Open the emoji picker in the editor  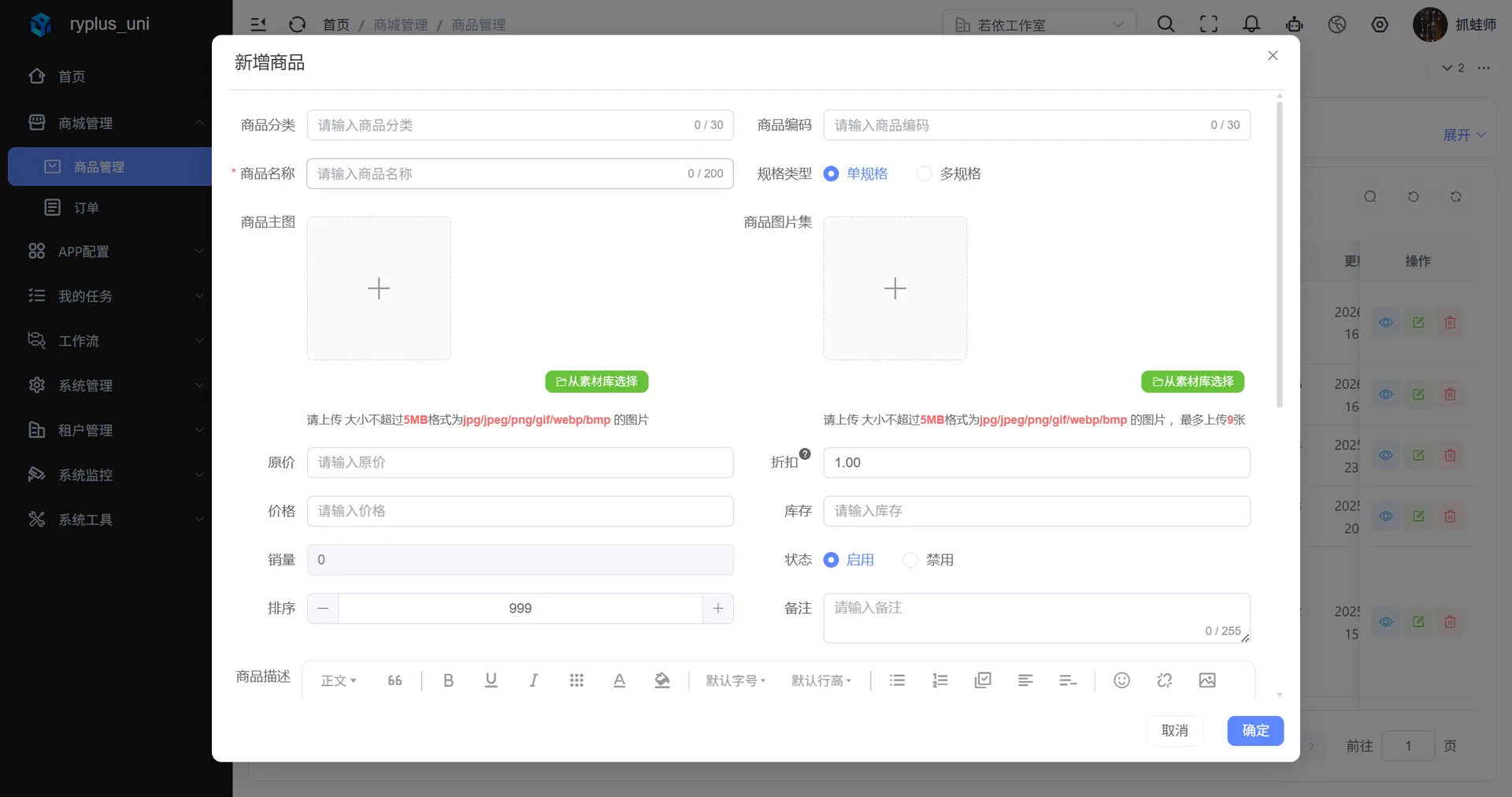coord(1121,680)
